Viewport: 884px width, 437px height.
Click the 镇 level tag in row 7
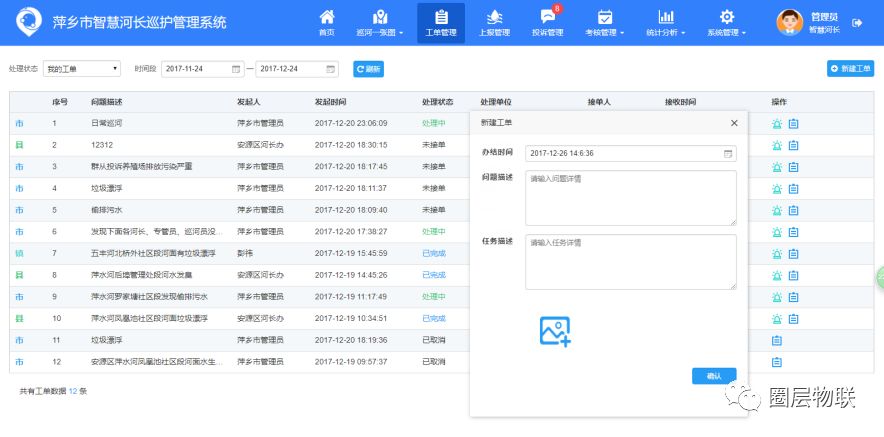click(20, 254)
